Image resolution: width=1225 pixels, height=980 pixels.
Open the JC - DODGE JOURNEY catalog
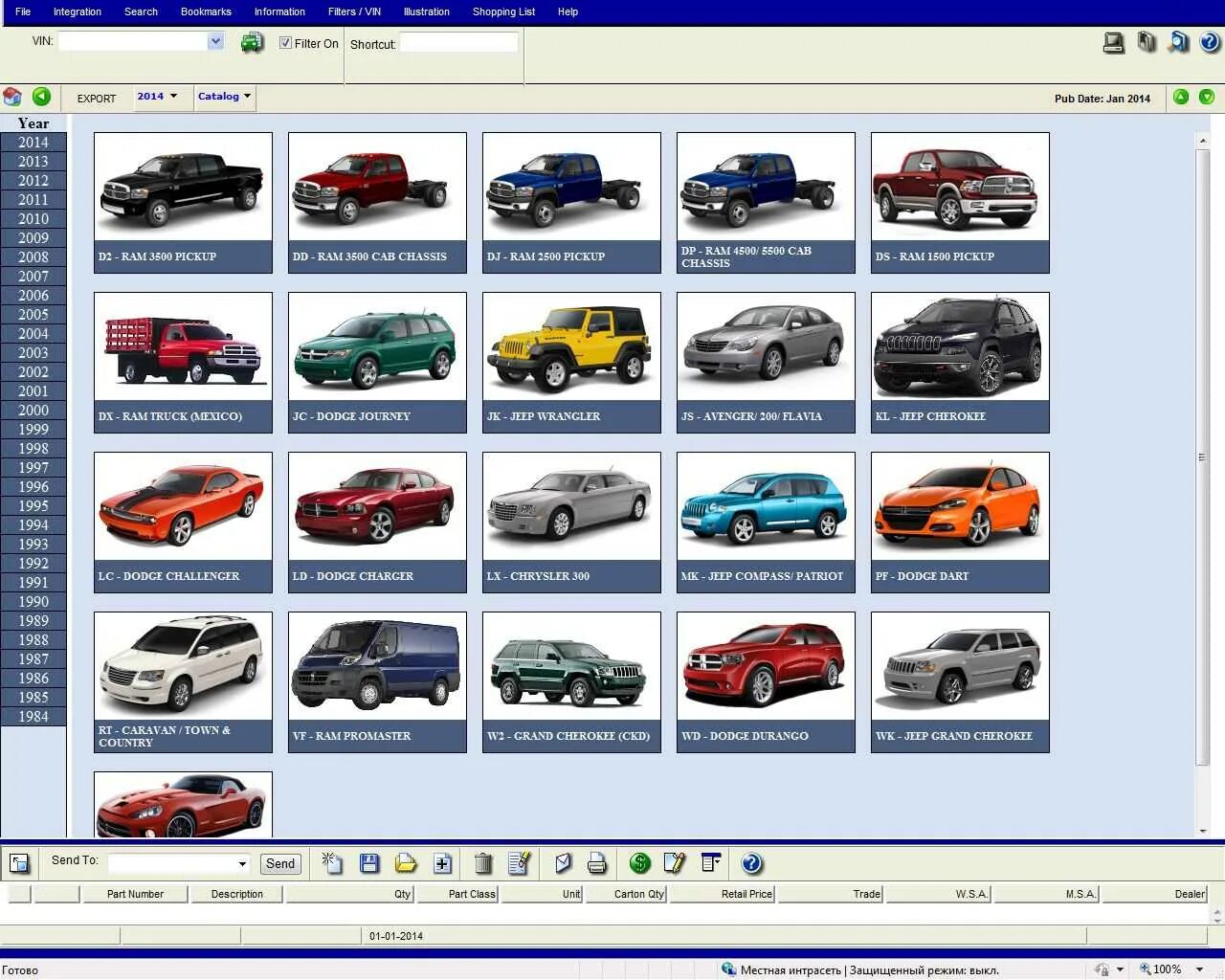(x=377, y=363)
